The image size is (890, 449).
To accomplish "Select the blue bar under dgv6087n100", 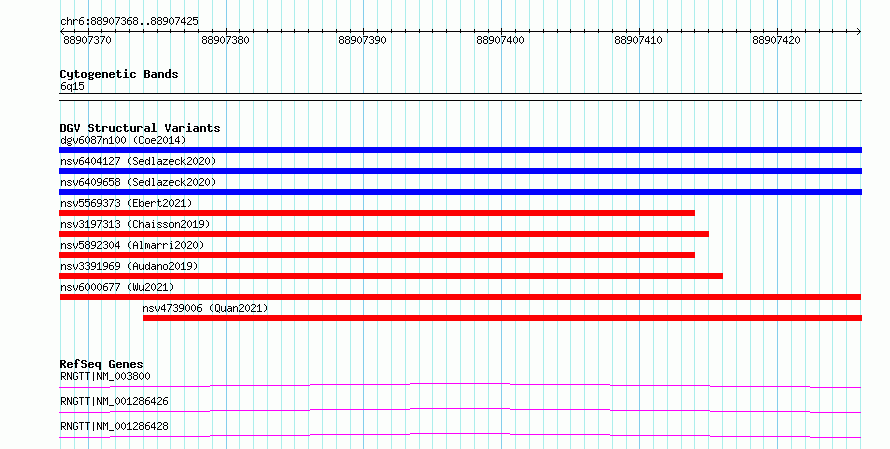I will [x=460, y=150].
